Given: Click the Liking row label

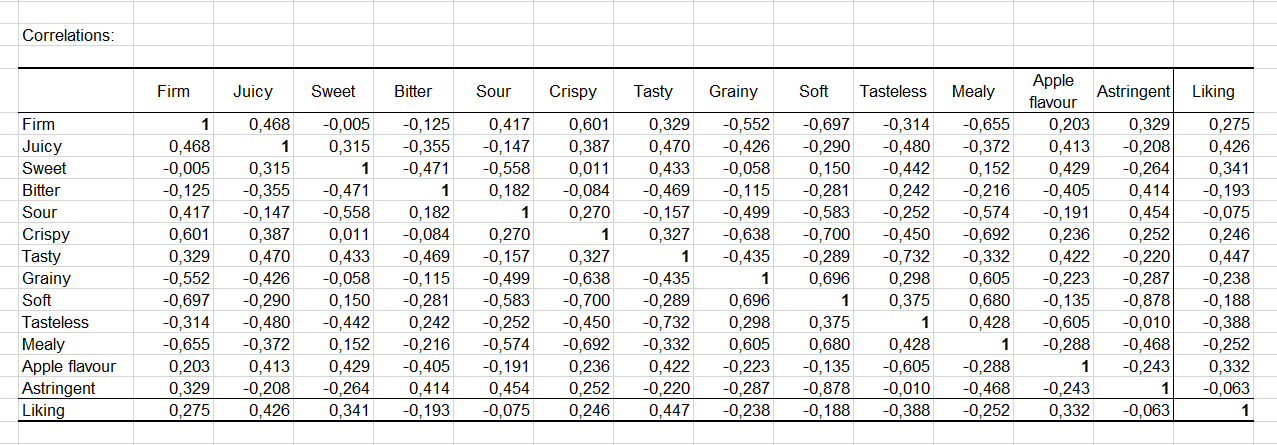Looking at the screenshot, I should click(43, 410).
